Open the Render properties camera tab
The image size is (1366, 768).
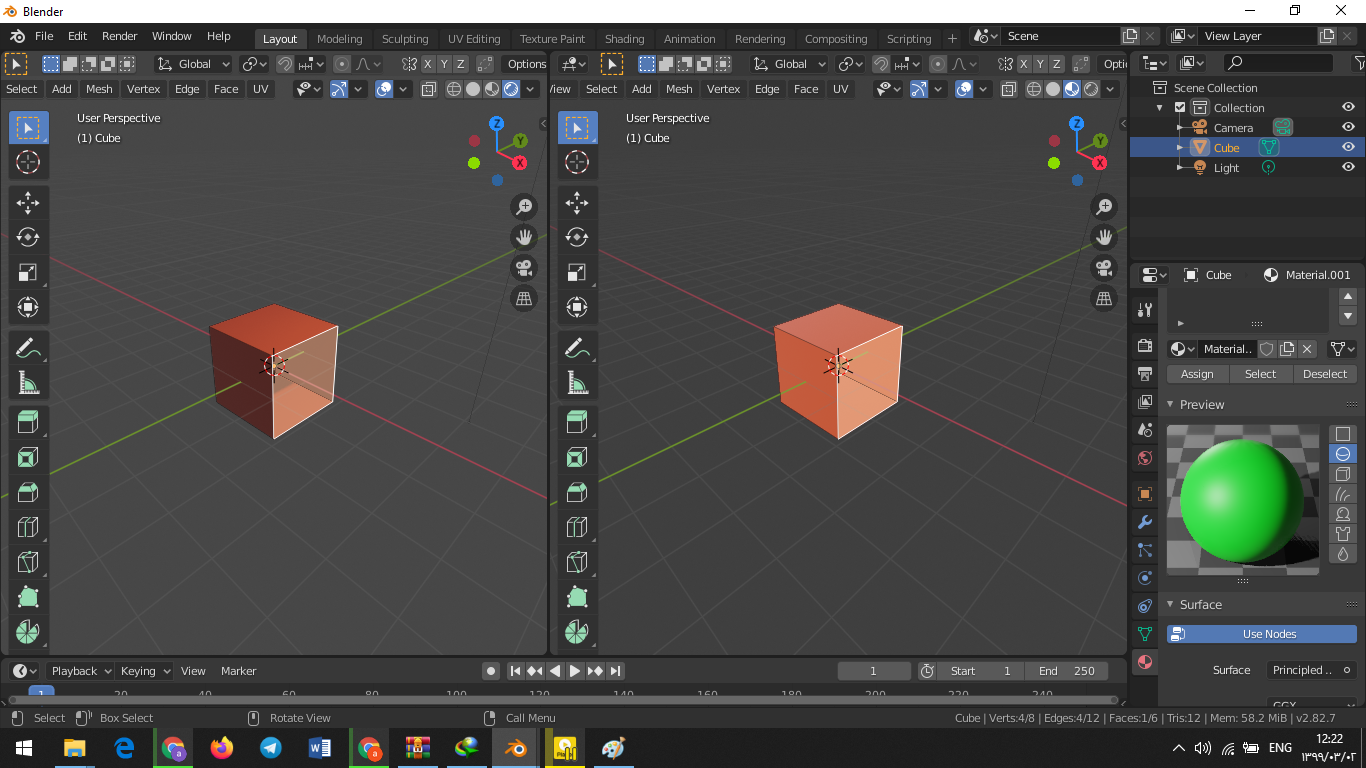tap(1145, 346)
